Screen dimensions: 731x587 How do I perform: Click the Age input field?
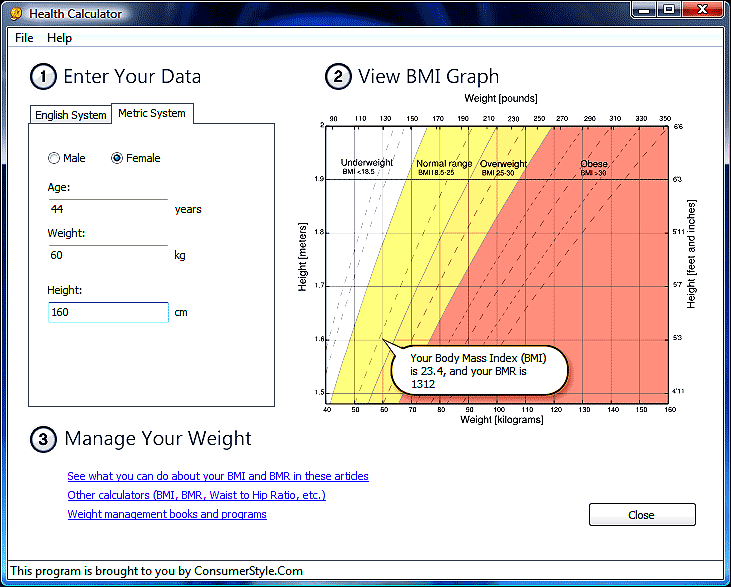[x=108, y=209]
